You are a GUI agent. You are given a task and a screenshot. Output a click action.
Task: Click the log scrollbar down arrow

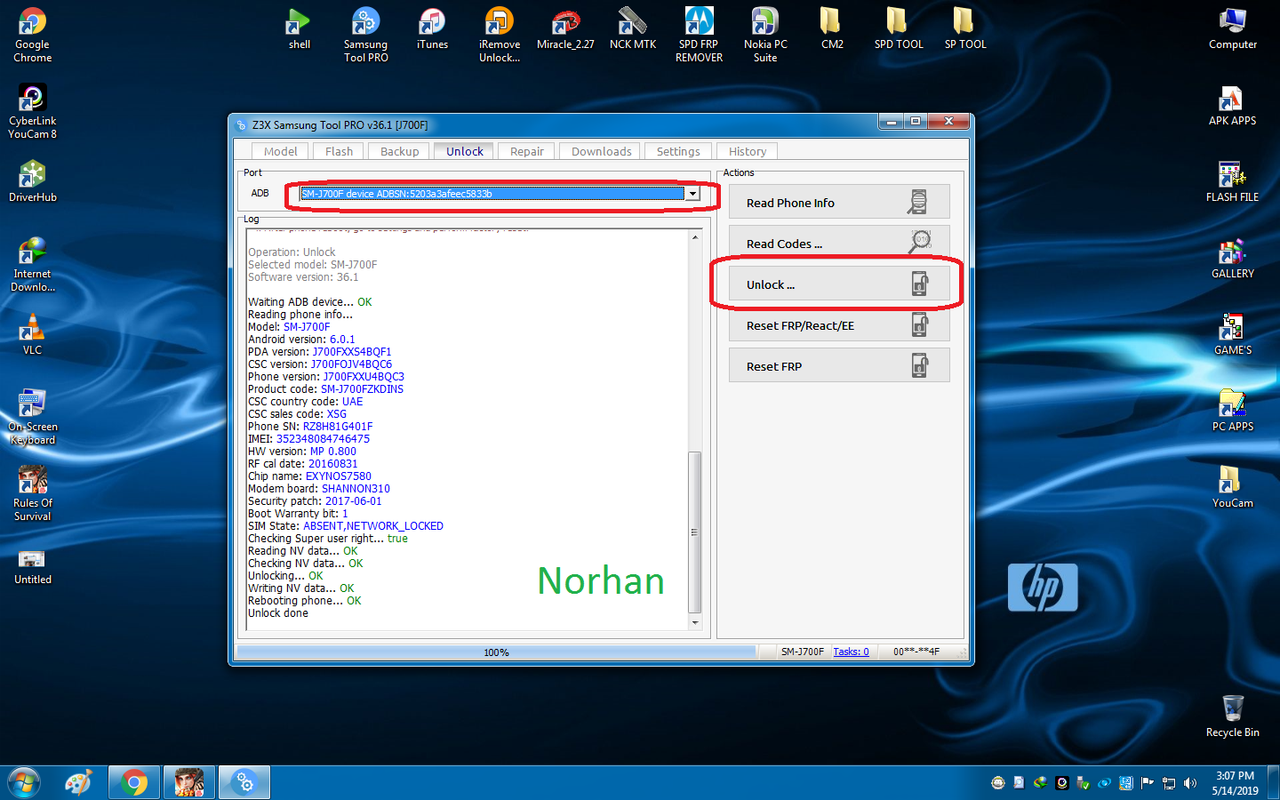point(696,622)
